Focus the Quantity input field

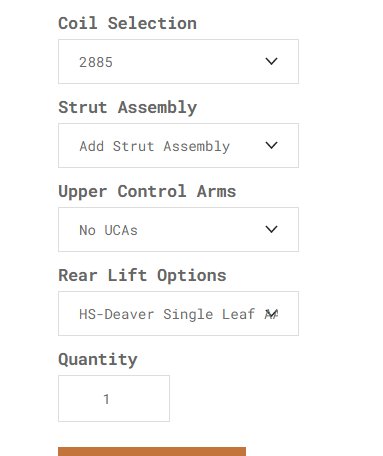[114, 398]
